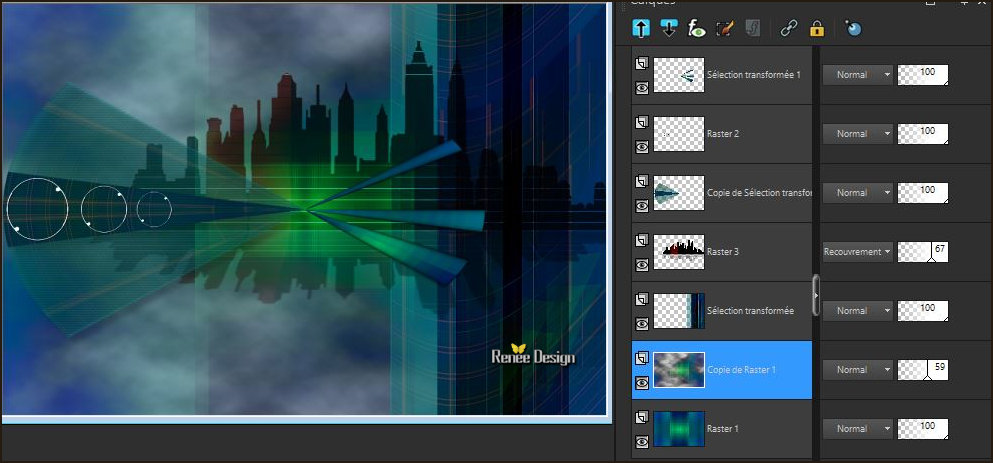Click layer type icon of Raster 1
Image resolution: width=993 pixels, height=463 pixels.
tap(642, 417)
